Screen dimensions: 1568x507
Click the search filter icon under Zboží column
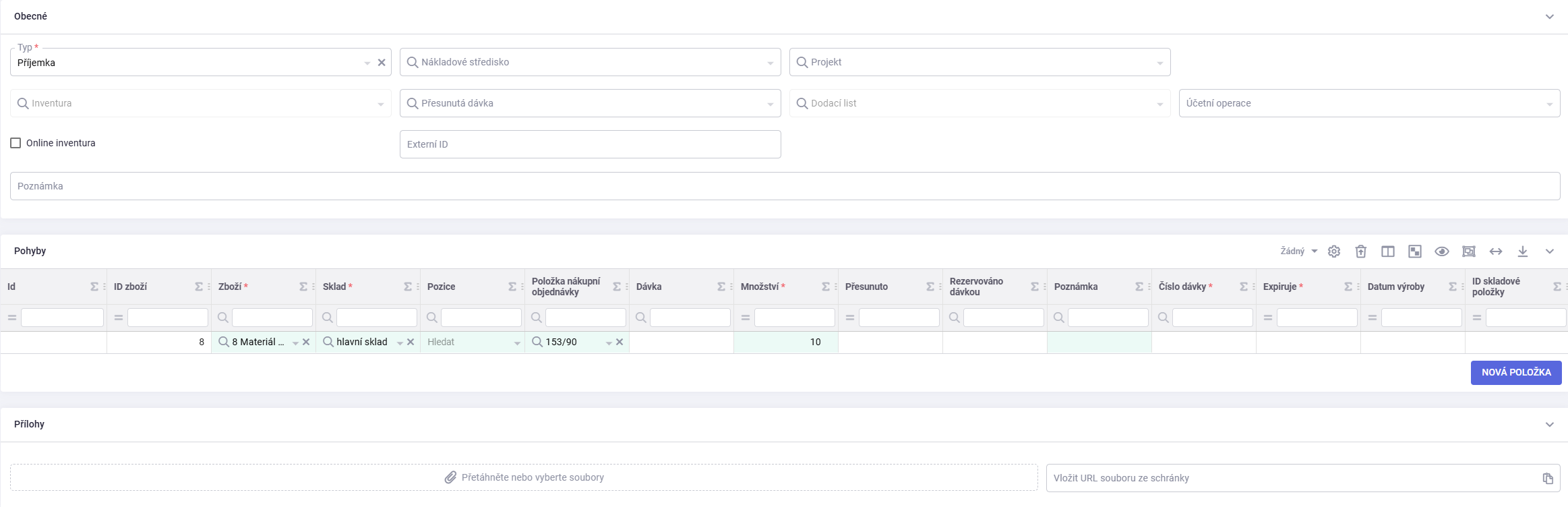coord(223,318)
